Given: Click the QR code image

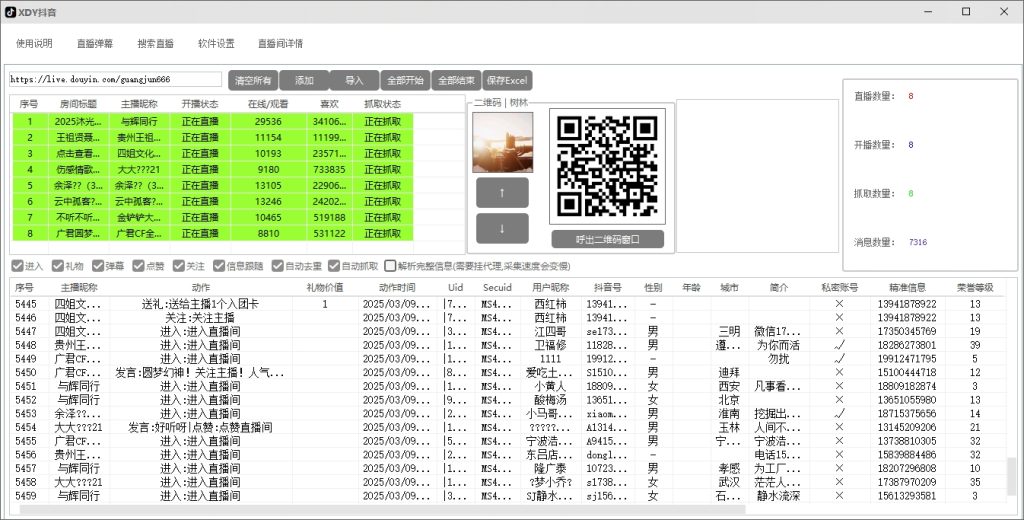Looking at the screenshot, I should pos(607,167).
